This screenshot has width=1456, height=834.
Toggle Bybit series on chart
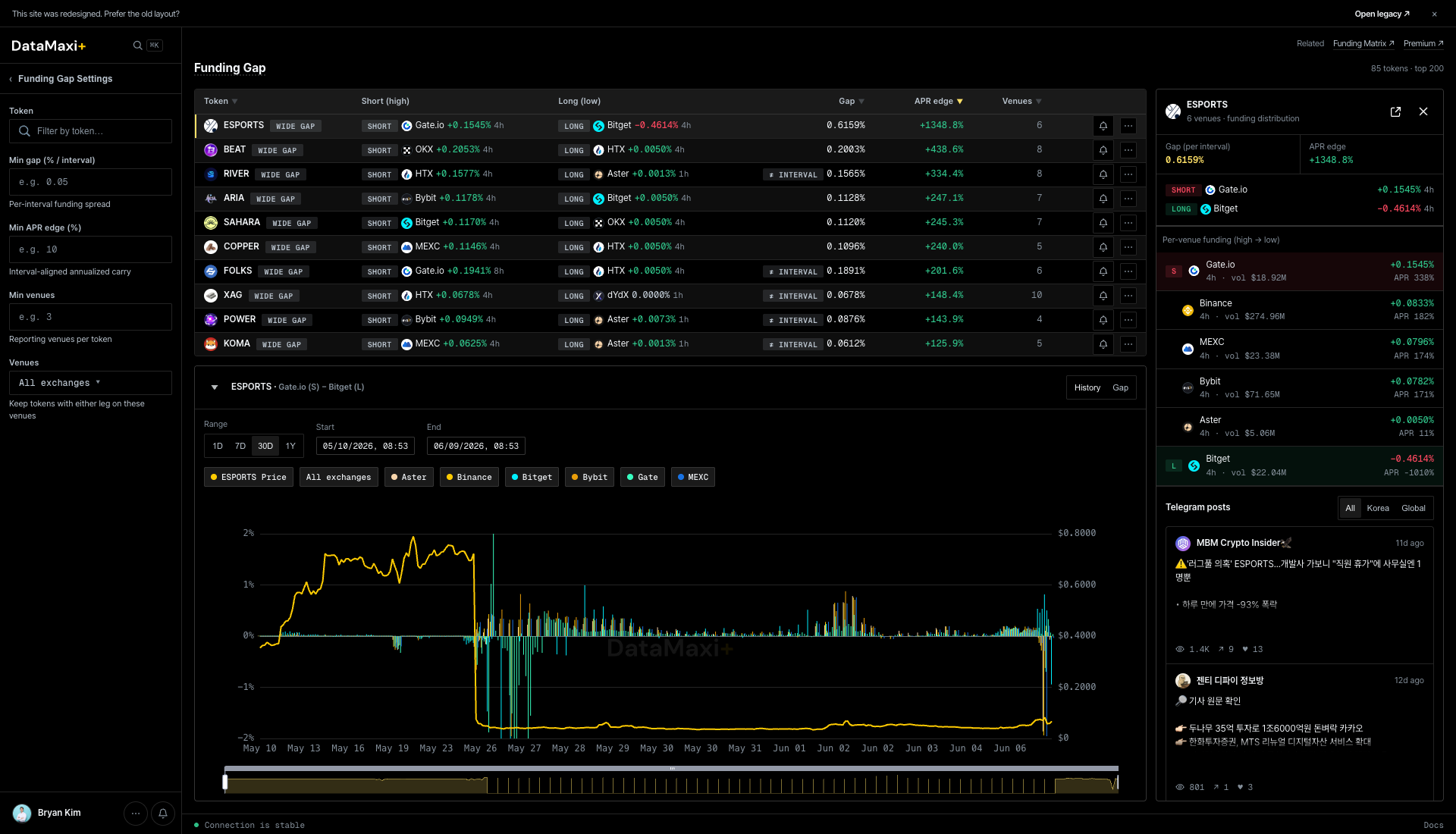click(x=589, y=477)
